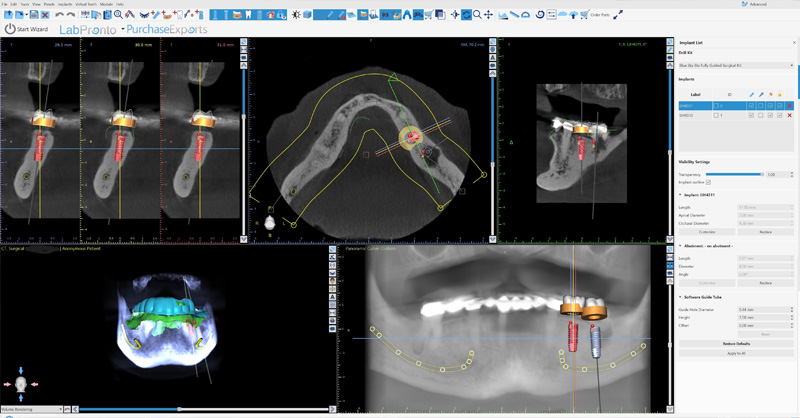Click the Guide Hole Diameter input field
800x418 pixels.
(x=763, y=310)
